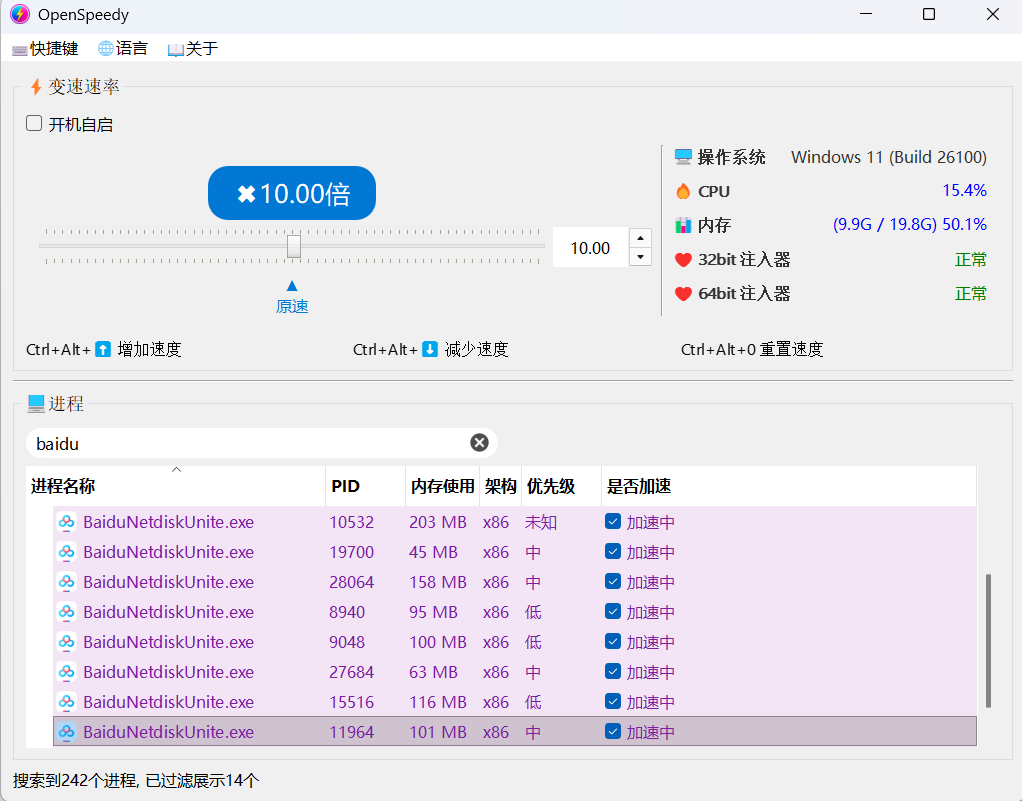Viewport: 1022px width, 801px height.
Task: Click the 原速 original speed label
Action: tap(292, 307)
